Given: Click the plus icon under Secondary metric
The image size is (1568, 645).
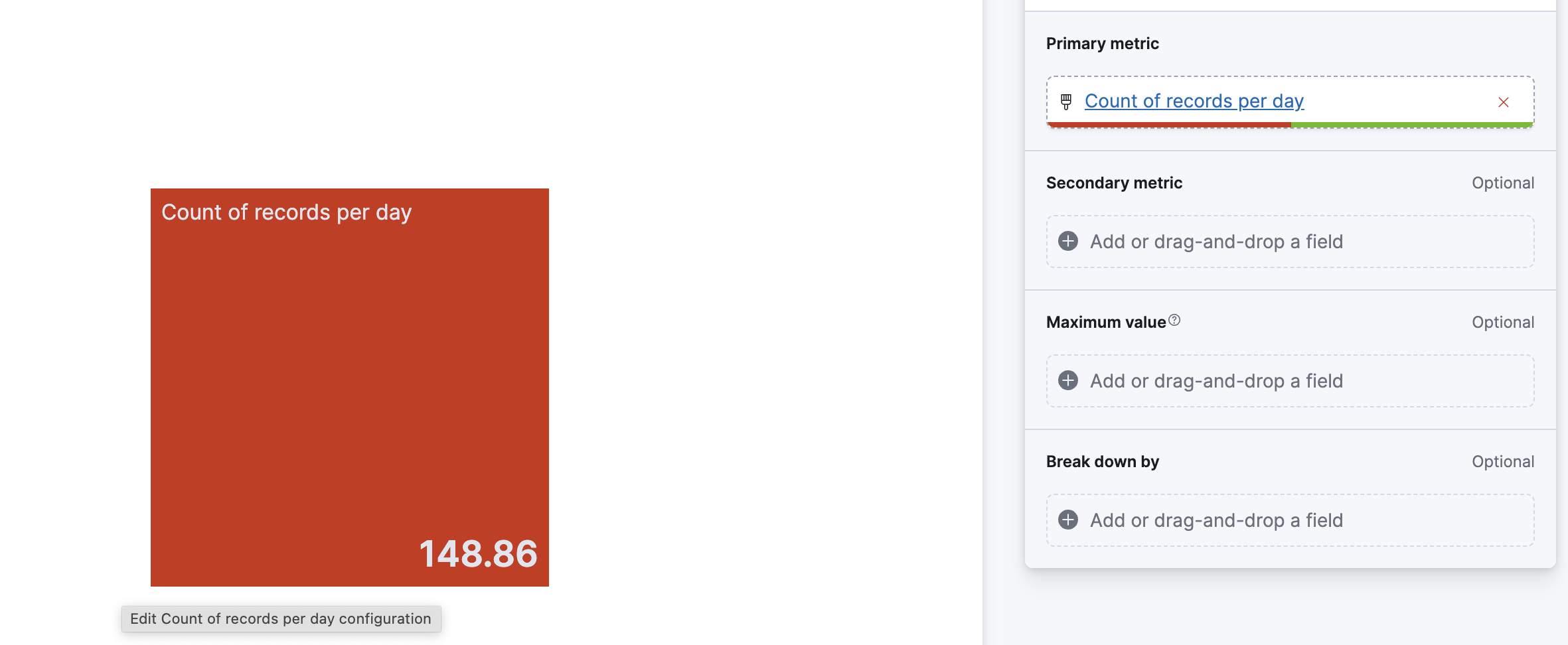Looking at the screenshot, I should point(1069,242).
